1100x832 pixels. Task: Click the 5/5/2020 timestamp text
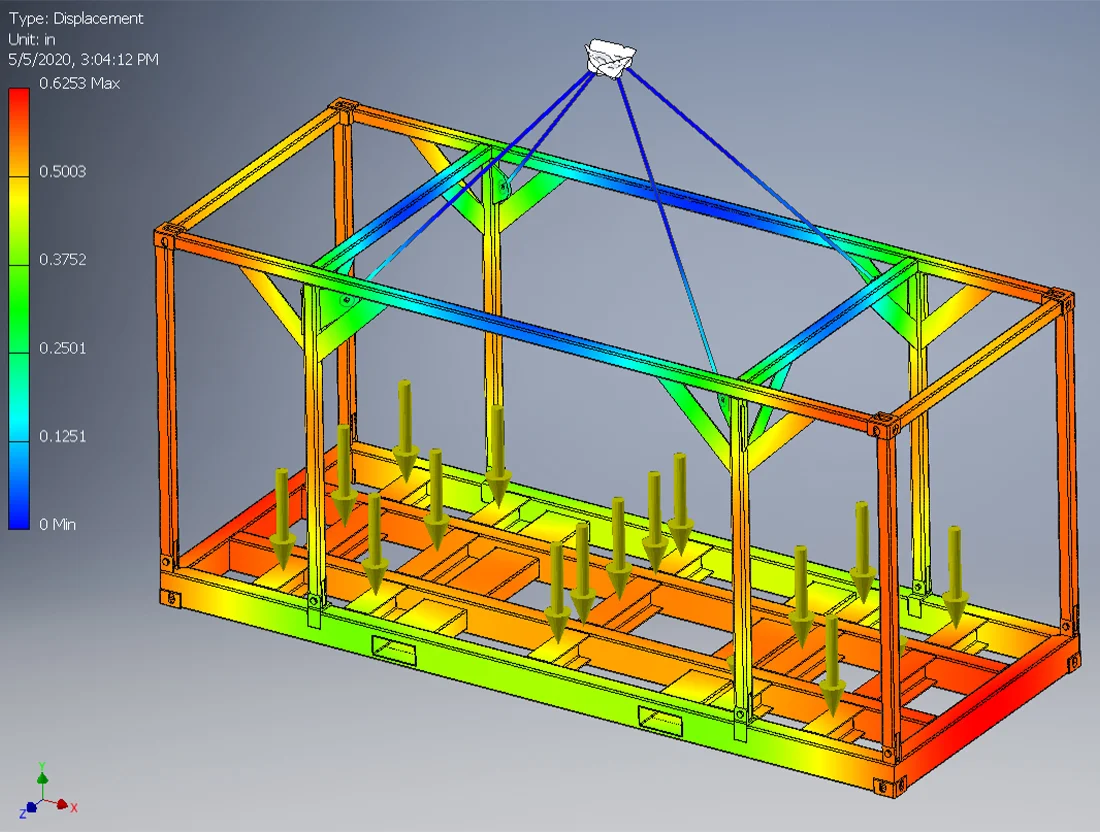click(83, 60)
